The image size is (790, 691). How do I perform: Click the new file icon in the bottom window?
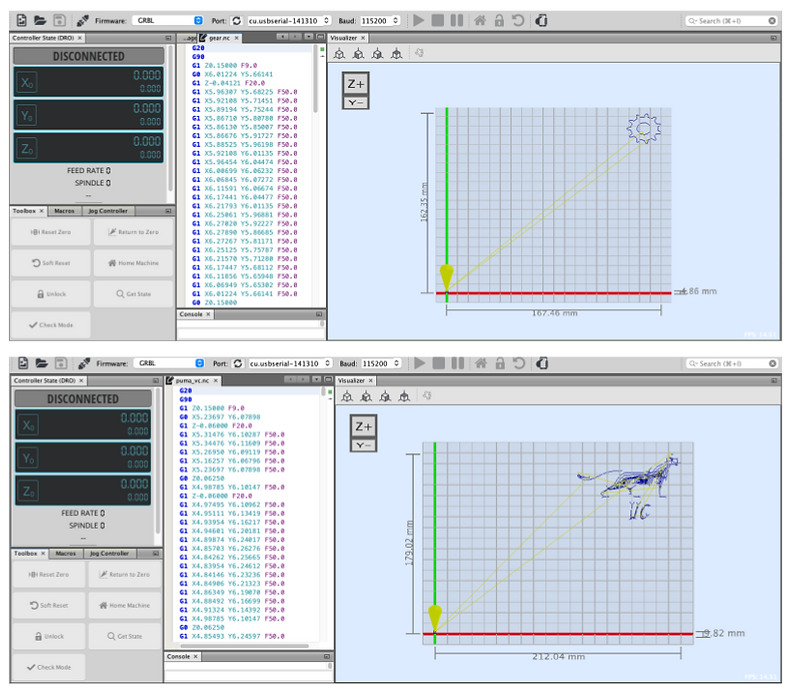point(23,363)
